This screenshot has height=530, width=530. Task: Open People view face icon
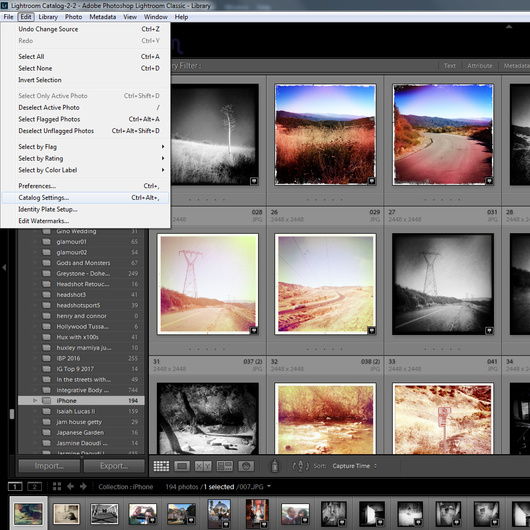246,466
